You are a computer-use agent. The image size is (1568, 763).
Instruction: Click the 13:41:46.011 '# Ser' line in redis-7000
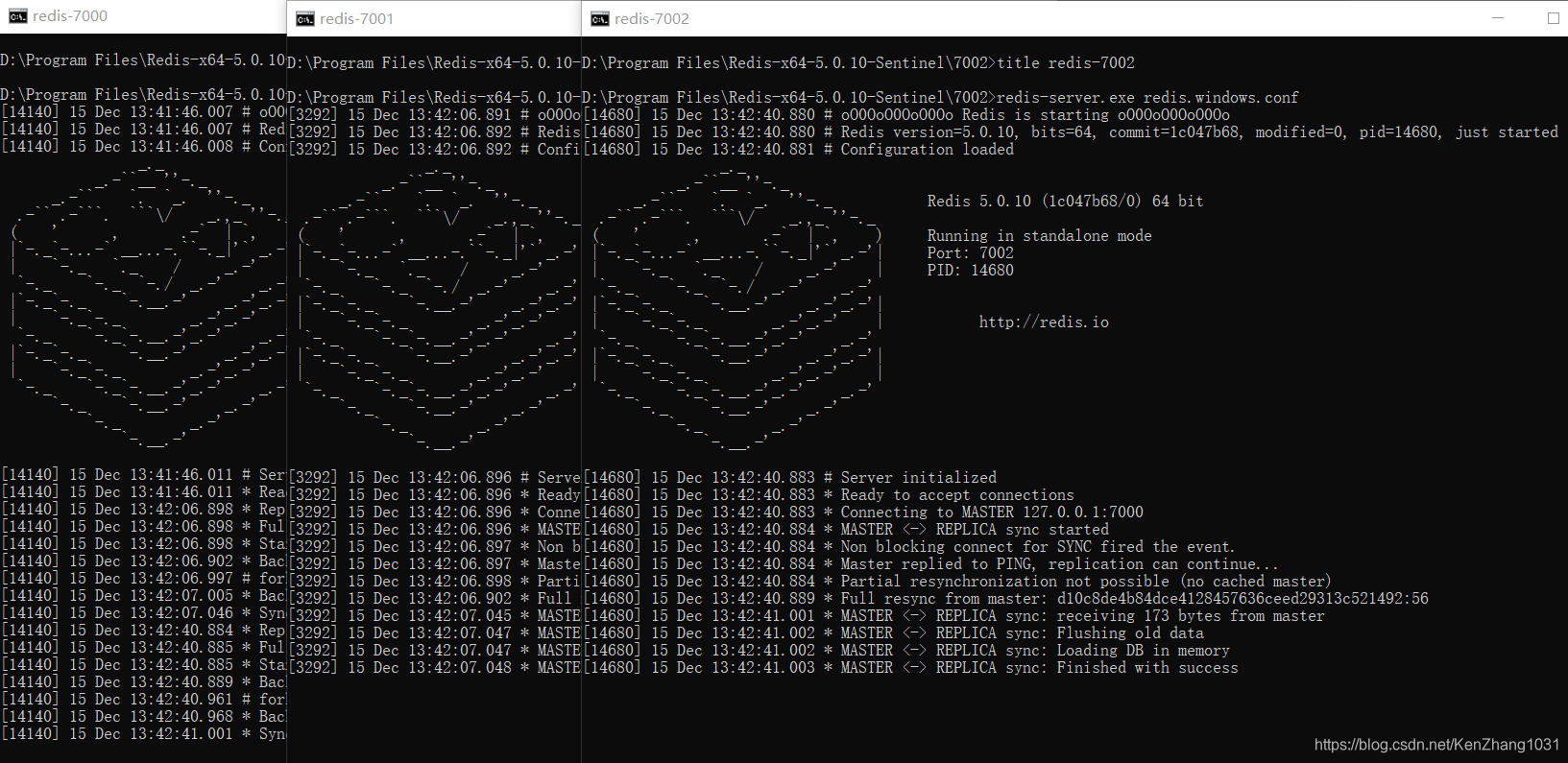pos(143,475)
